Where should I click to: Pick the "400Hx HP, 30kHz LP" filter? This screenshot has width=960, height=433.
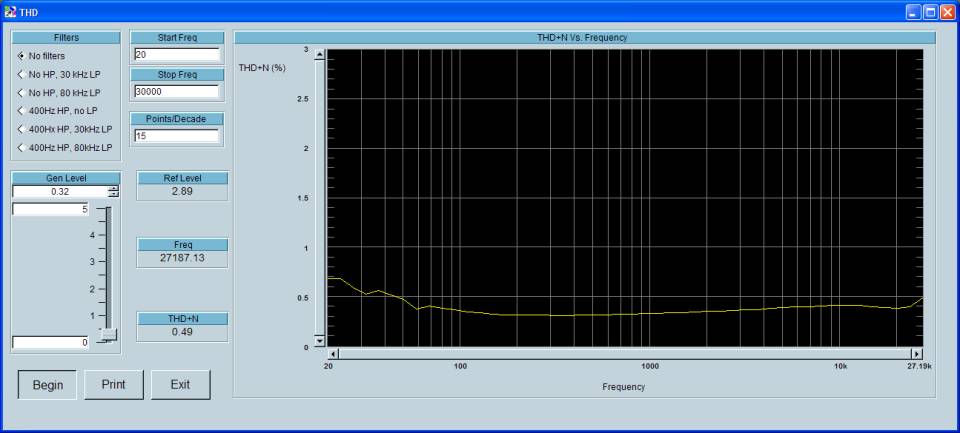point(21,129)
